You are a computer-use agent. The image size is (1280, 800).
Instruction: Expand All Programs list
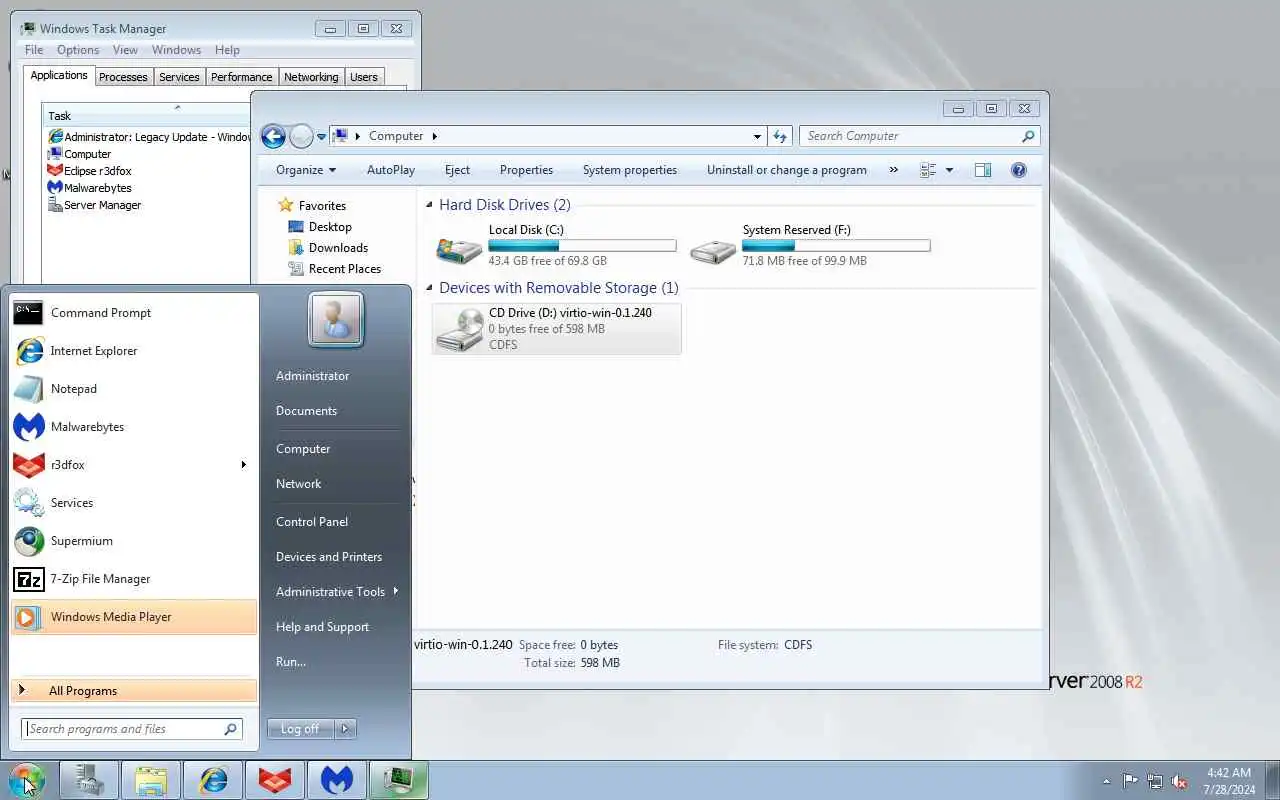click(x=134, y=691)
